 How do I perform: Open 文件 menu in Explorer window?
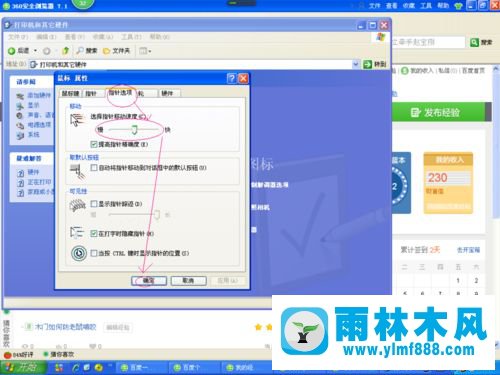pos(18,37)
